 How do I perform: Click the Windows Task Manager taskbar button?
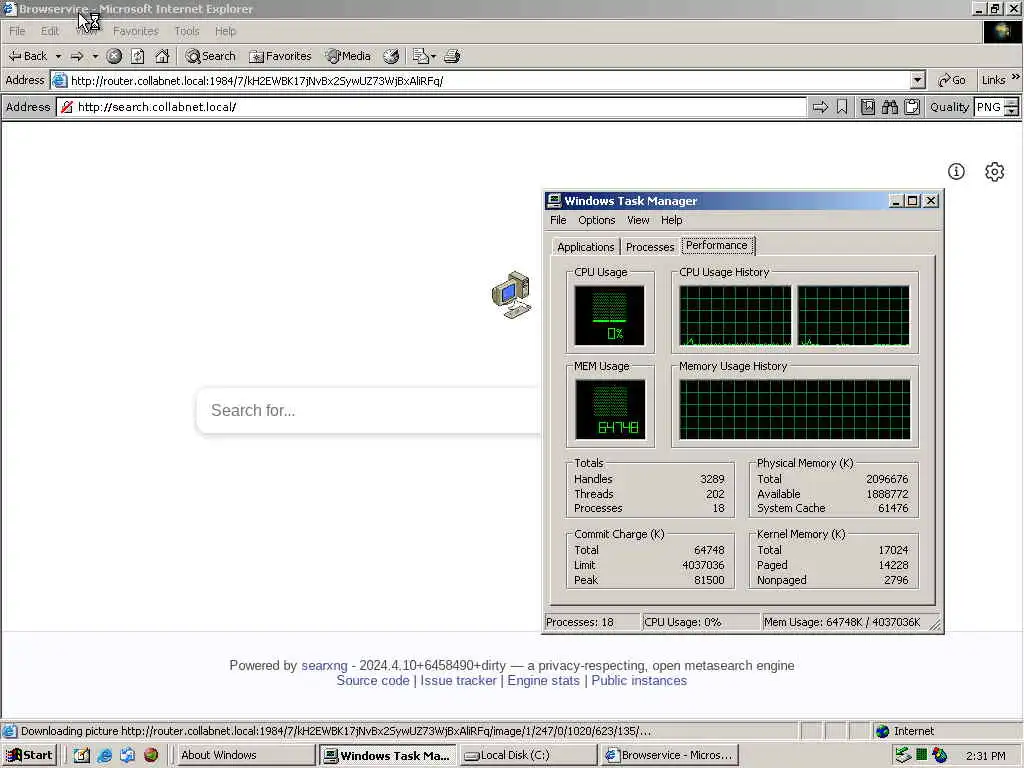click(387, 755)
